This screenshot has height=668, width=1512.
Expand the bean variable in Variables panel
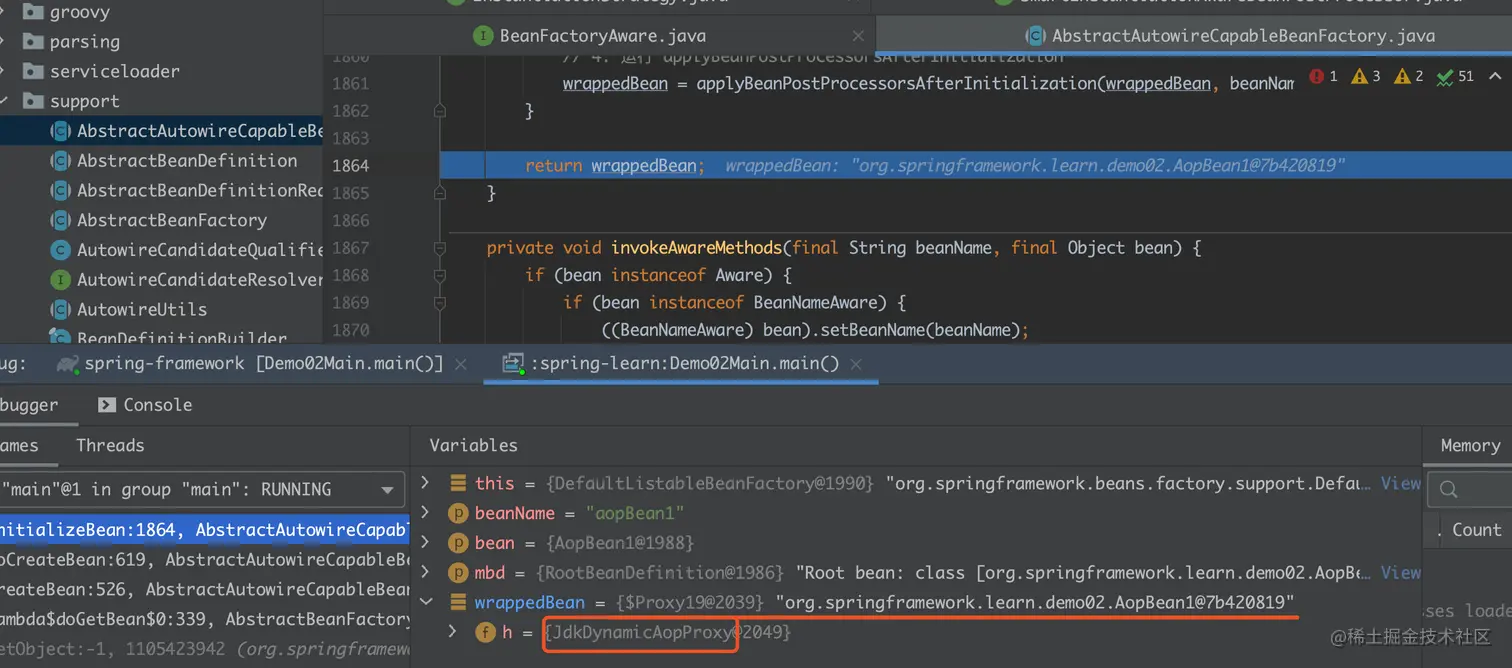point(425,542)
